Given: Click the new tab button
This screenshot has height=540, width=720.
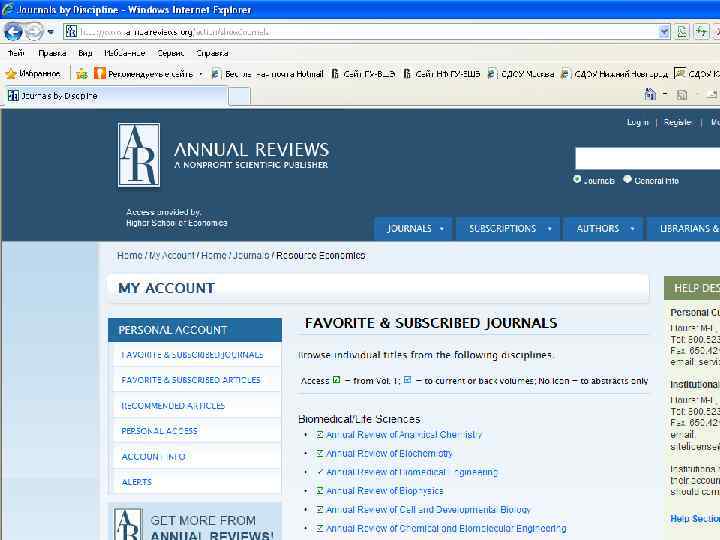Looking at the screenshot, I should (239, 96).
